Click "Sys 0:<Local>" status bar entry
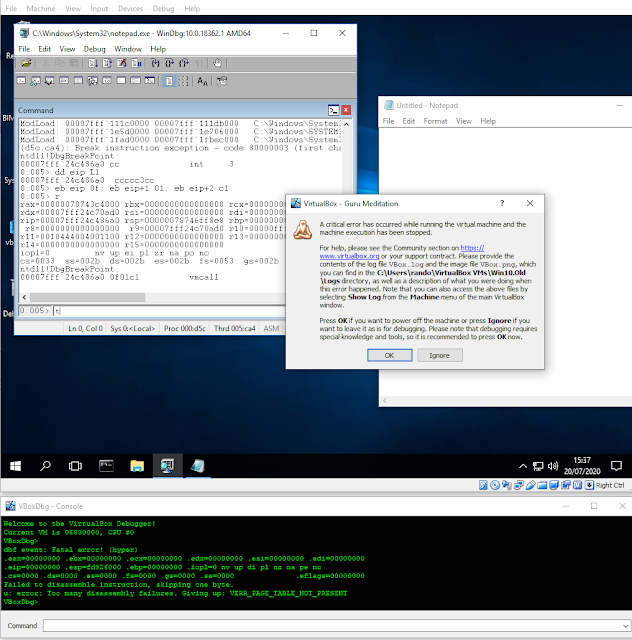632x640 pixels. 133,328
